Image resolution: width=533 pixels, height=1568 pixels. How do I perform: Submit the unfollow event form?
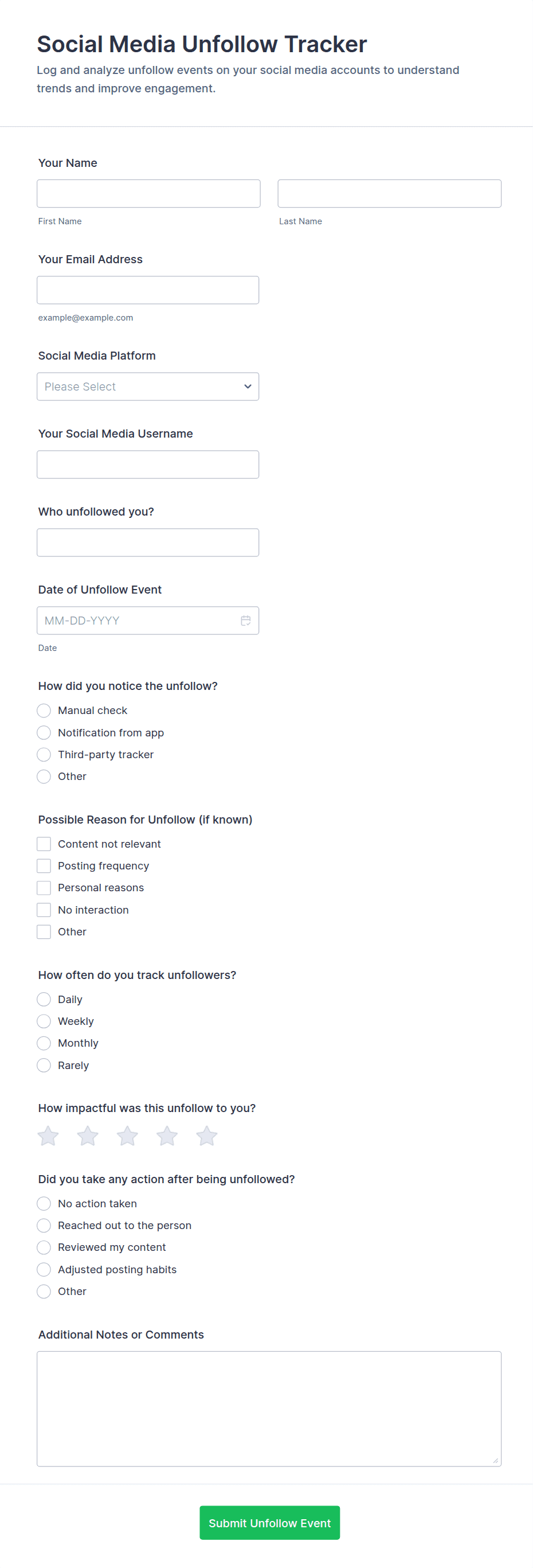tap(269, 1522)
